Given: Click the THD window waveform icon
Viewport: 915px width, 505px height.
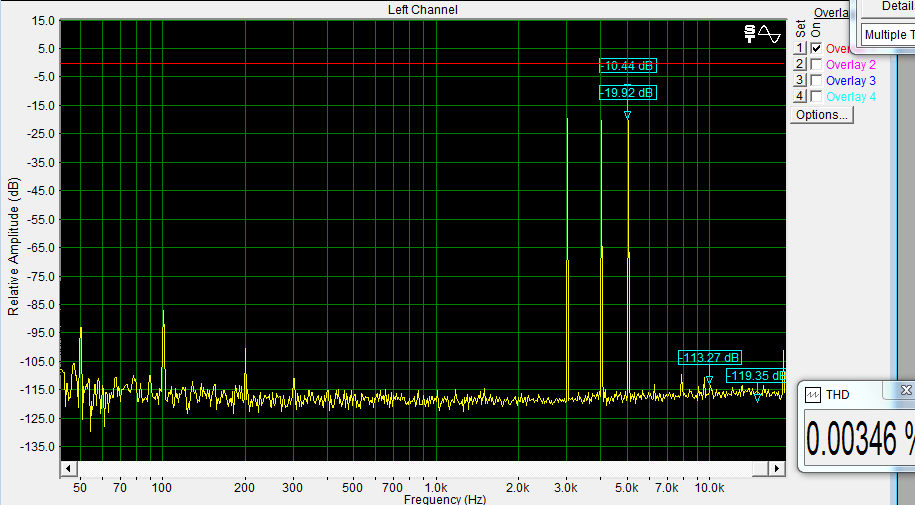Looking at the screenshot, I should pos(813,395).
